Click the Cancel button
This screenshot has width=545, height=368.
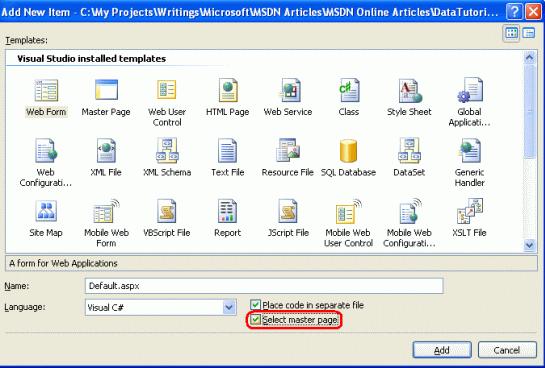[x=507, y=350]
